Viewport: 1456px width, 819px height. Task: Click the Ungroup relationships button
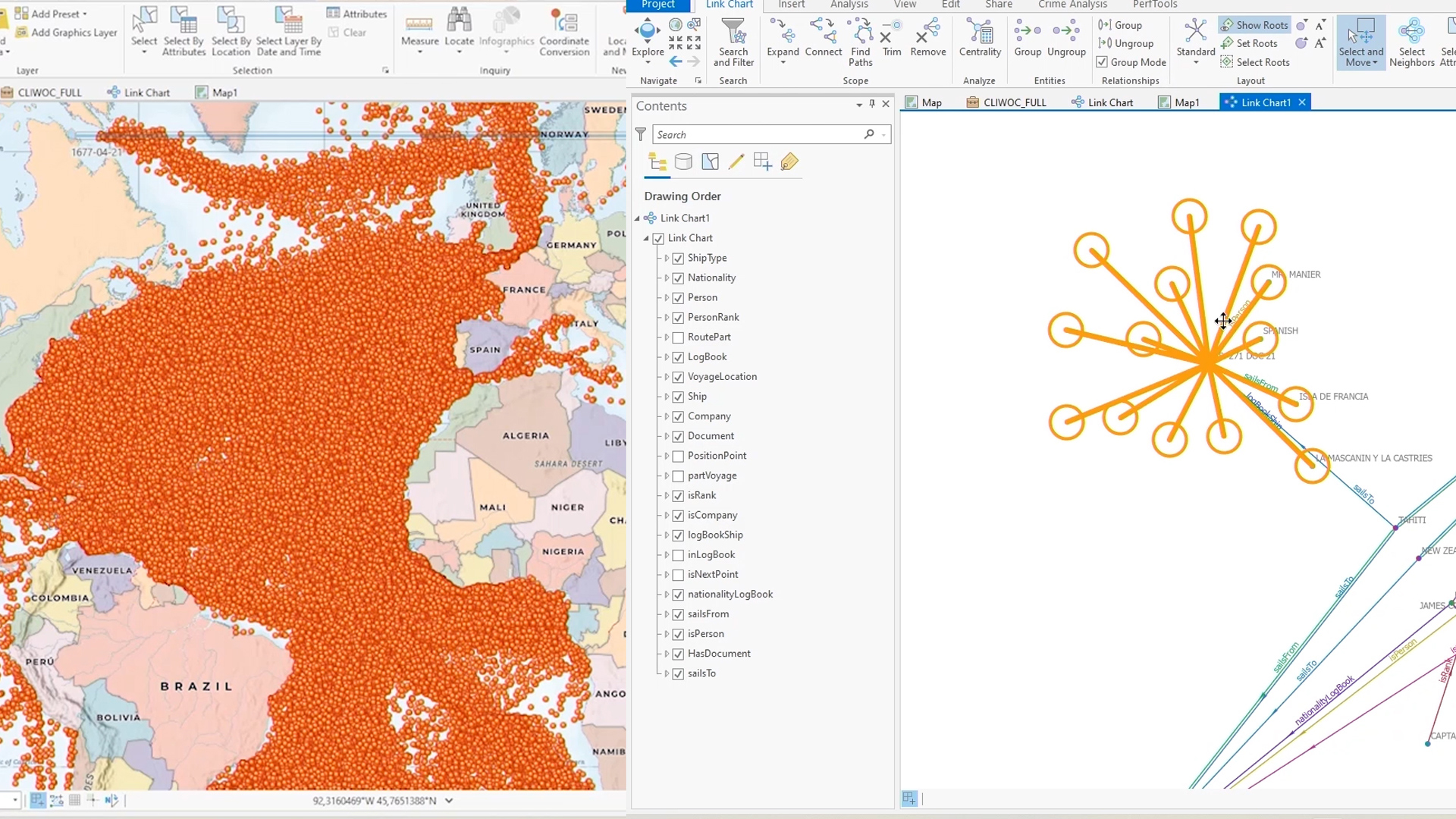(x=1126, y=43)
